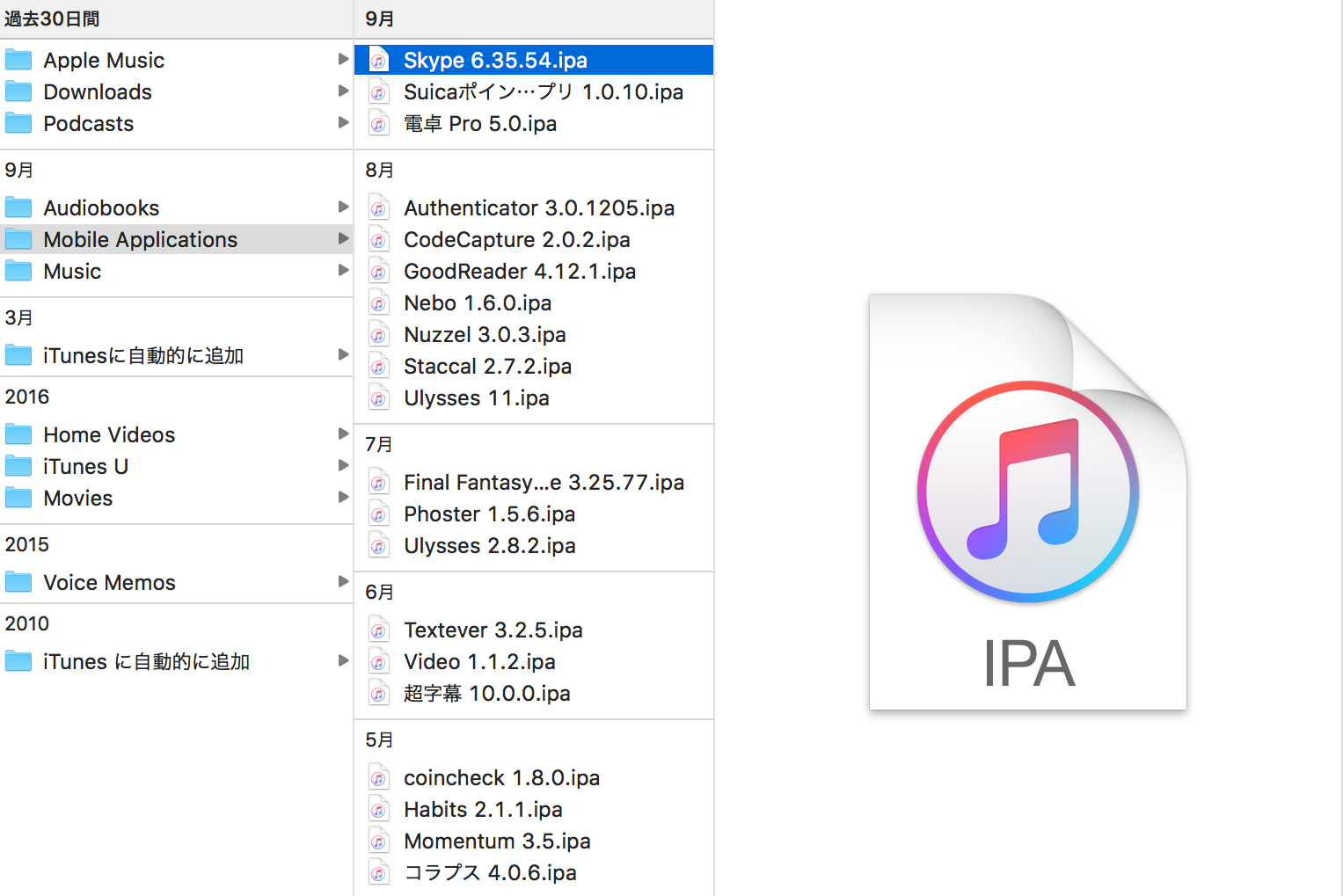Click the Skype 6.35.54.ipa file icon

click(x=378, y=60)
